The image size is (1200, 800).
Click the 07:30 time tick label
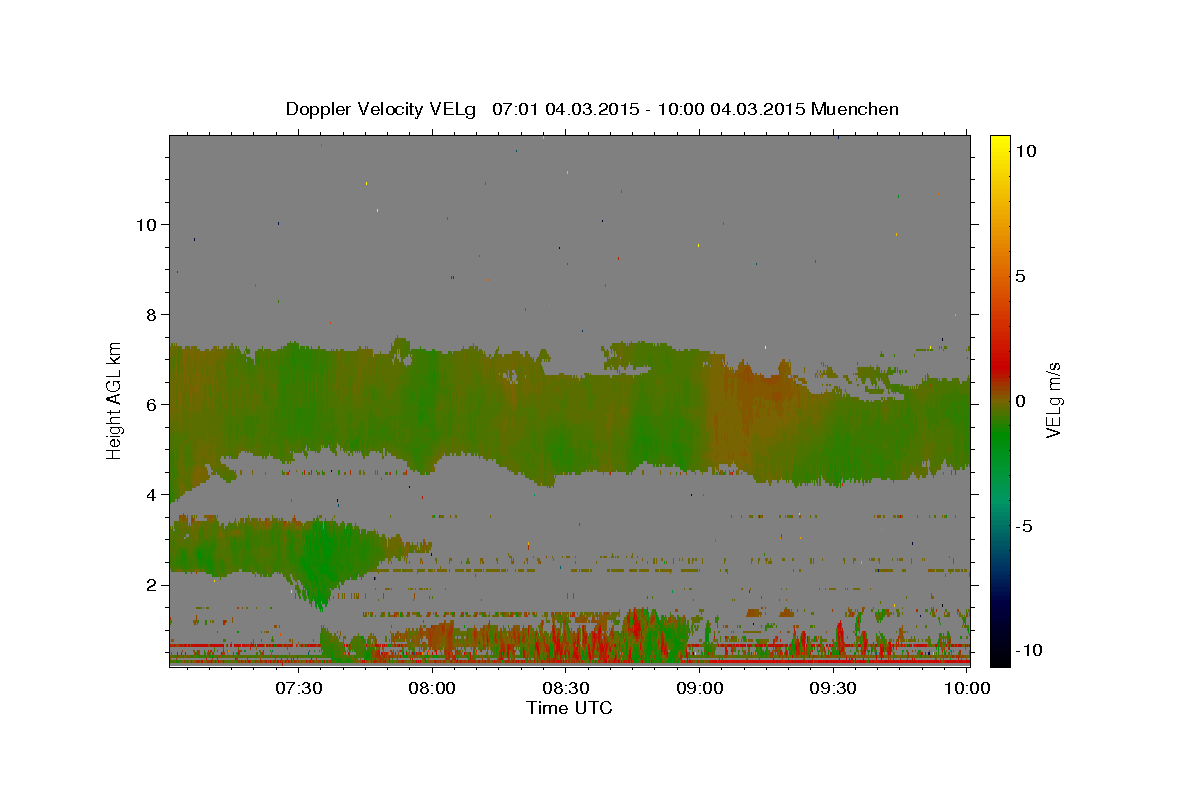298,688
